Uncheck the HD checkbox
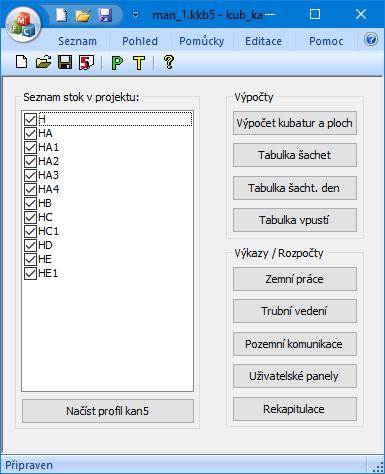The width and height of the screenshot is (385, 474). [x=30, y=245]
